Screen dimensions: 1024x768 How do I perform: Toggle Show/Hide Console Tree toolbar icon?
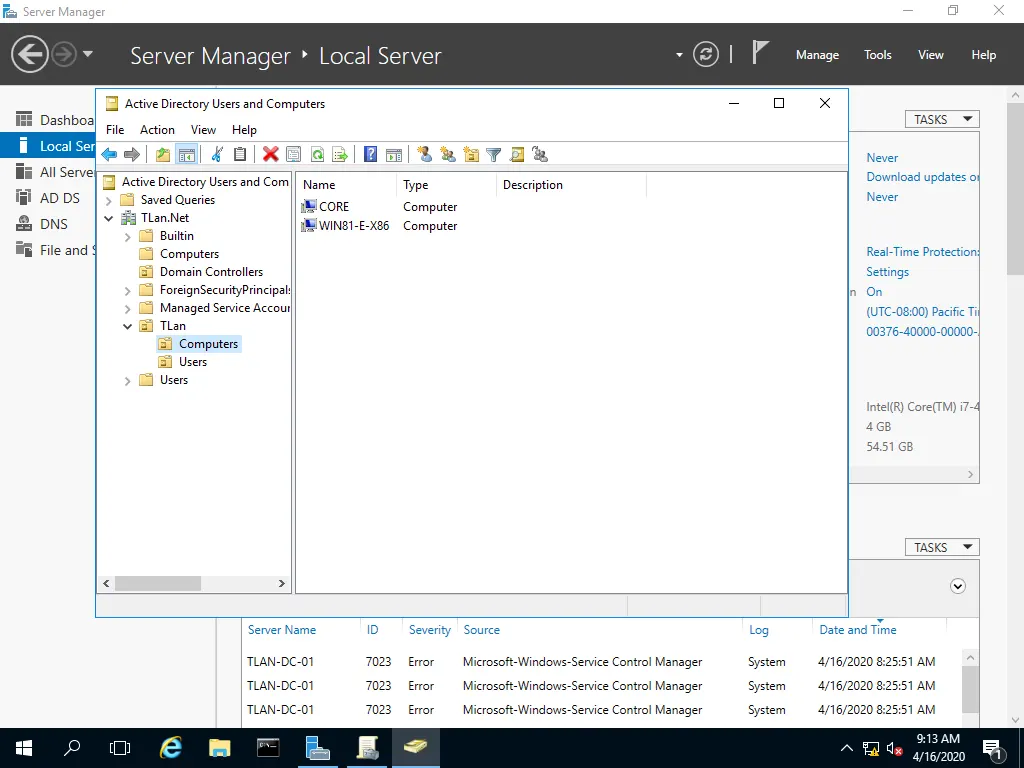[x=187, y=155]
